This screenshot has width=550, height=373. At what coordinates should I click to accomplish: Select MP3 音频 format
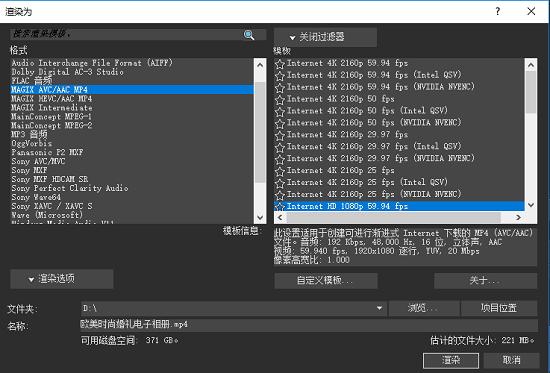(x=132, y=134)
